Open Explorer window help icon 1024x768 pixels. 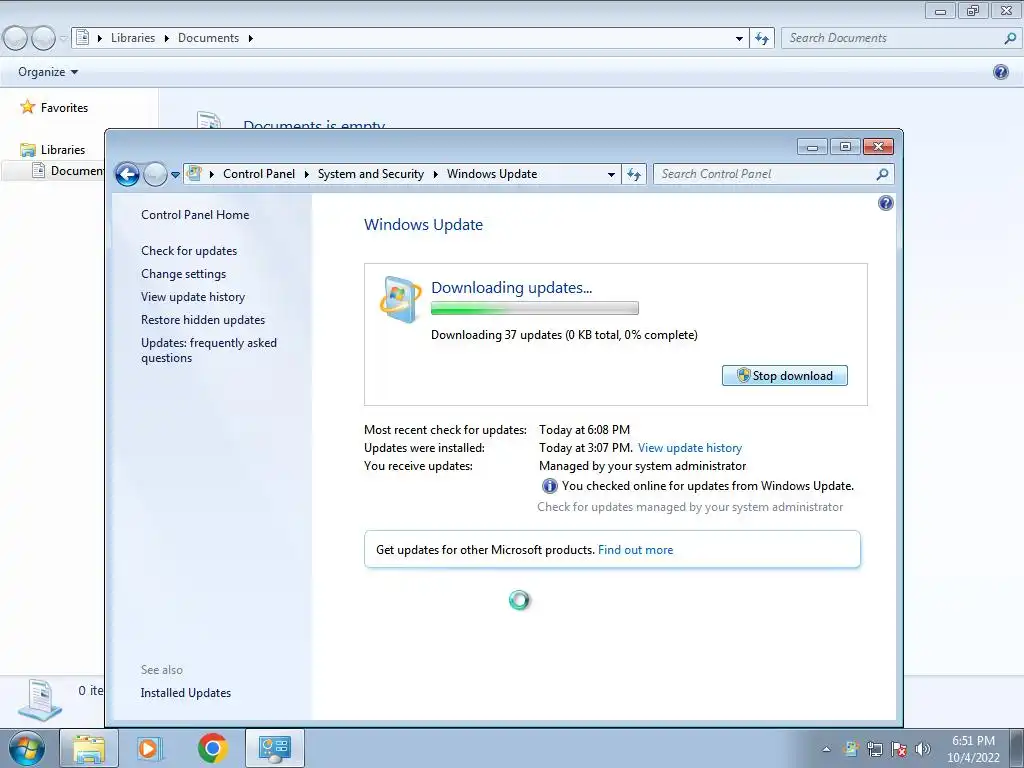click(1000, 72)
